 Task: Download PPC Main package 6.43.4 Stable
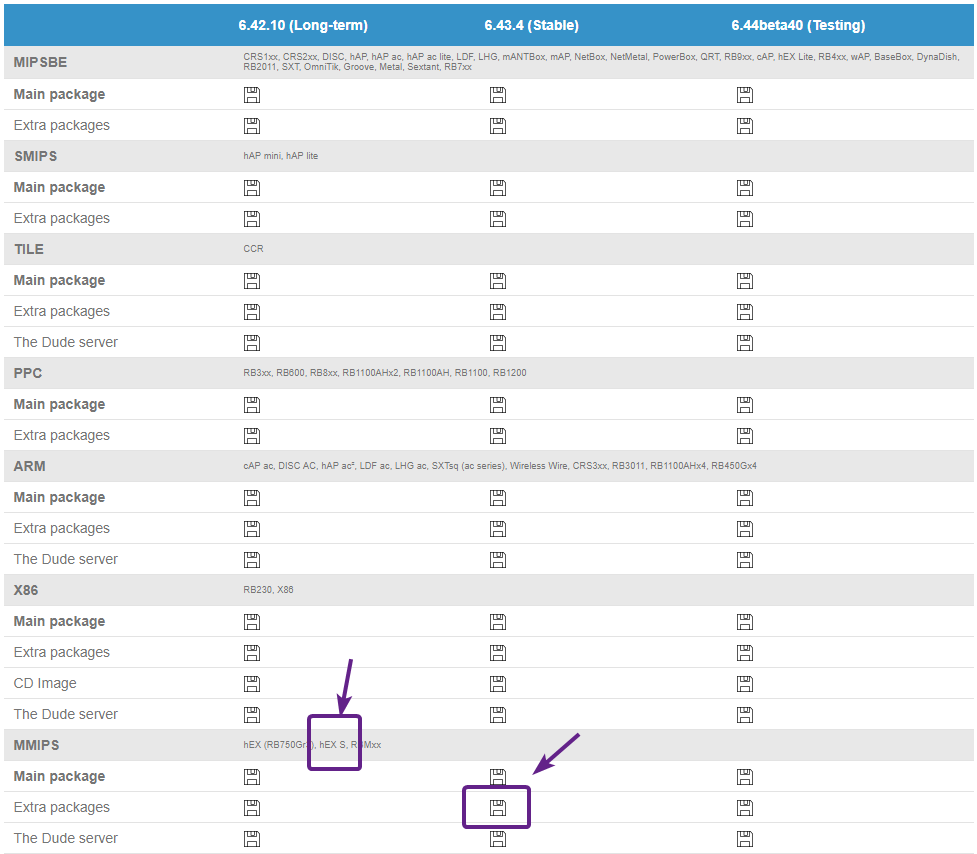click(x=498, y=405)
